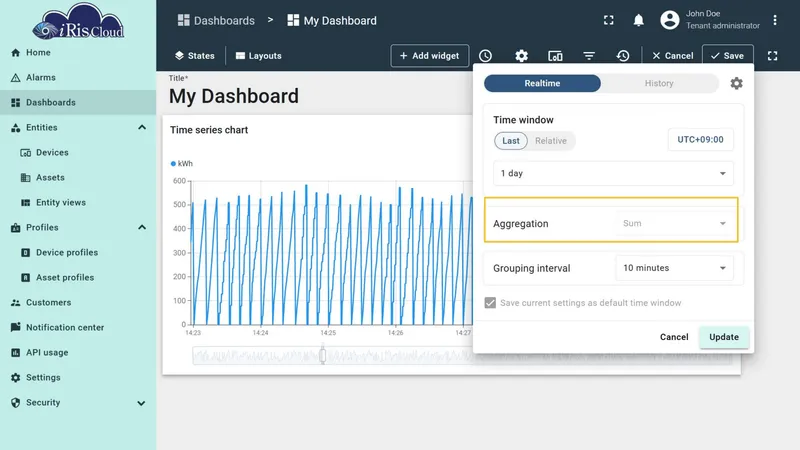800x450 pixels.
Task: Toggle fullscreen icon at right of toolbar
Action: pos(772,56)
